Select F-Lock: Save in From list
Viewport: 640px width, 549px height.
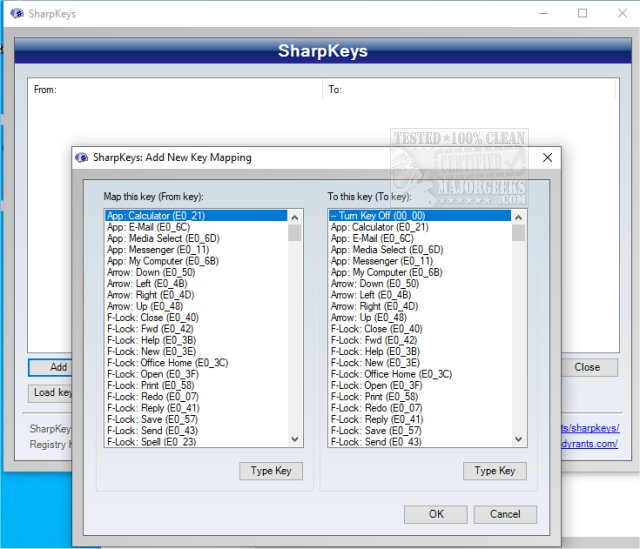pyautogui.click(x=196, y=419)
